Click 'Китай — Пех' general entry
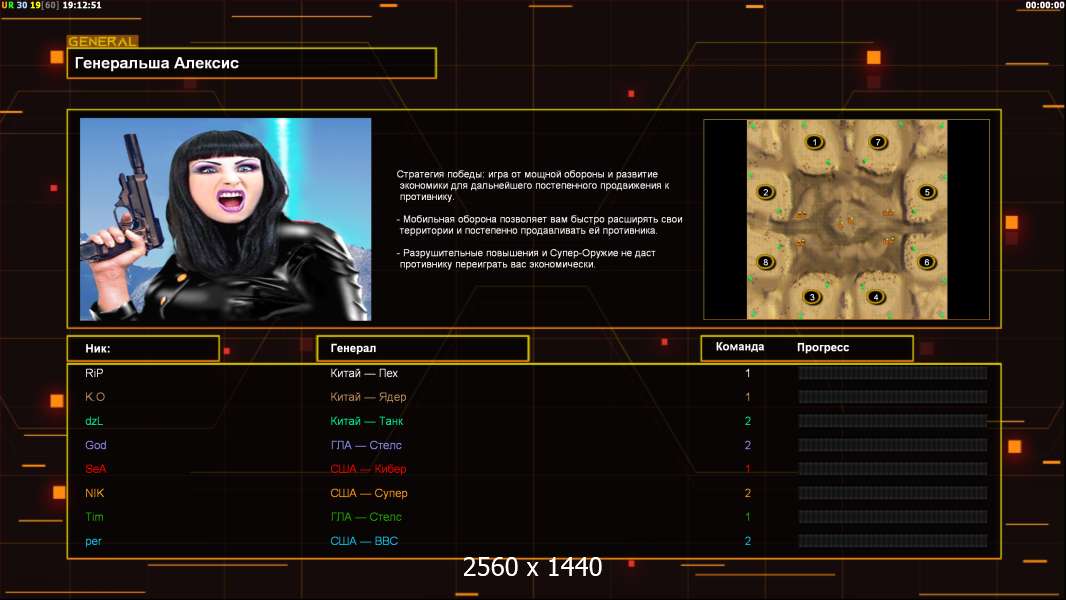This screenshot has height=600, width=1066. coord(364,373)
